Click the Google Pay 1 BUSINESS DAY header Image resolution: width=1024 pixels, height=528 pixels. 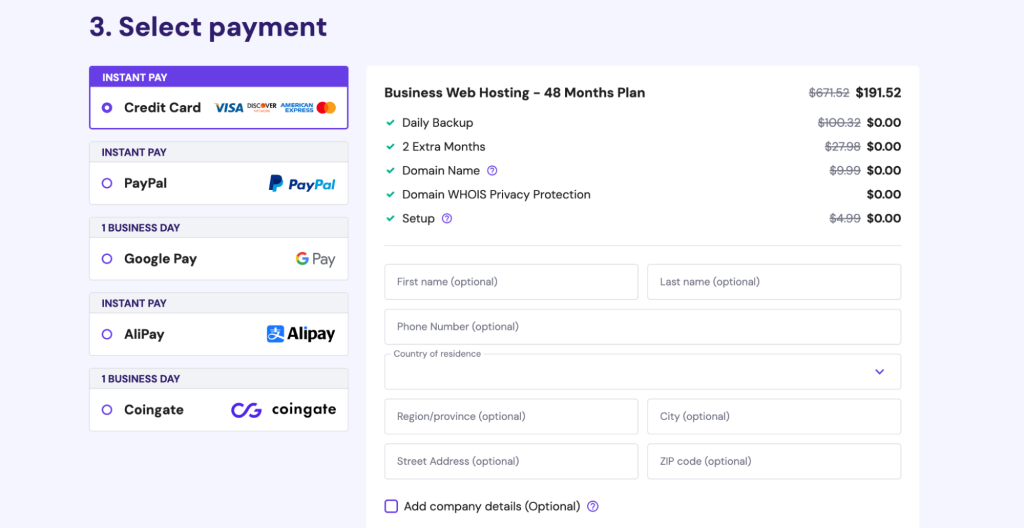point(219,228)
